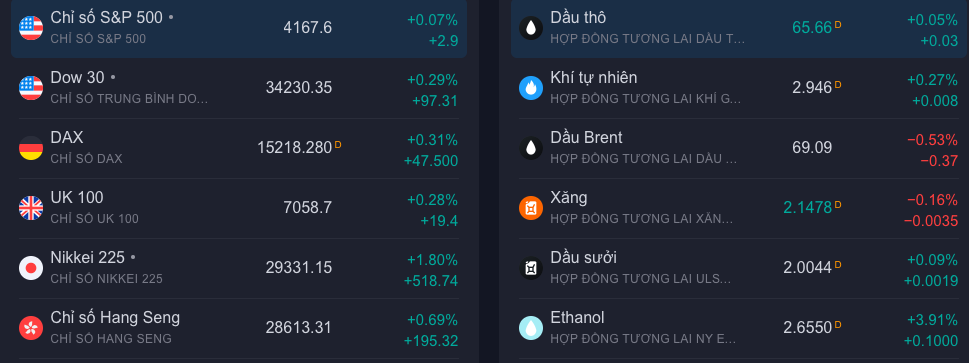The height and width of the screenshot is (363, 969).
Task: Click the delayed D marker beside Dầu thô price
Action: pyautogui.click(x=838, y=25)
